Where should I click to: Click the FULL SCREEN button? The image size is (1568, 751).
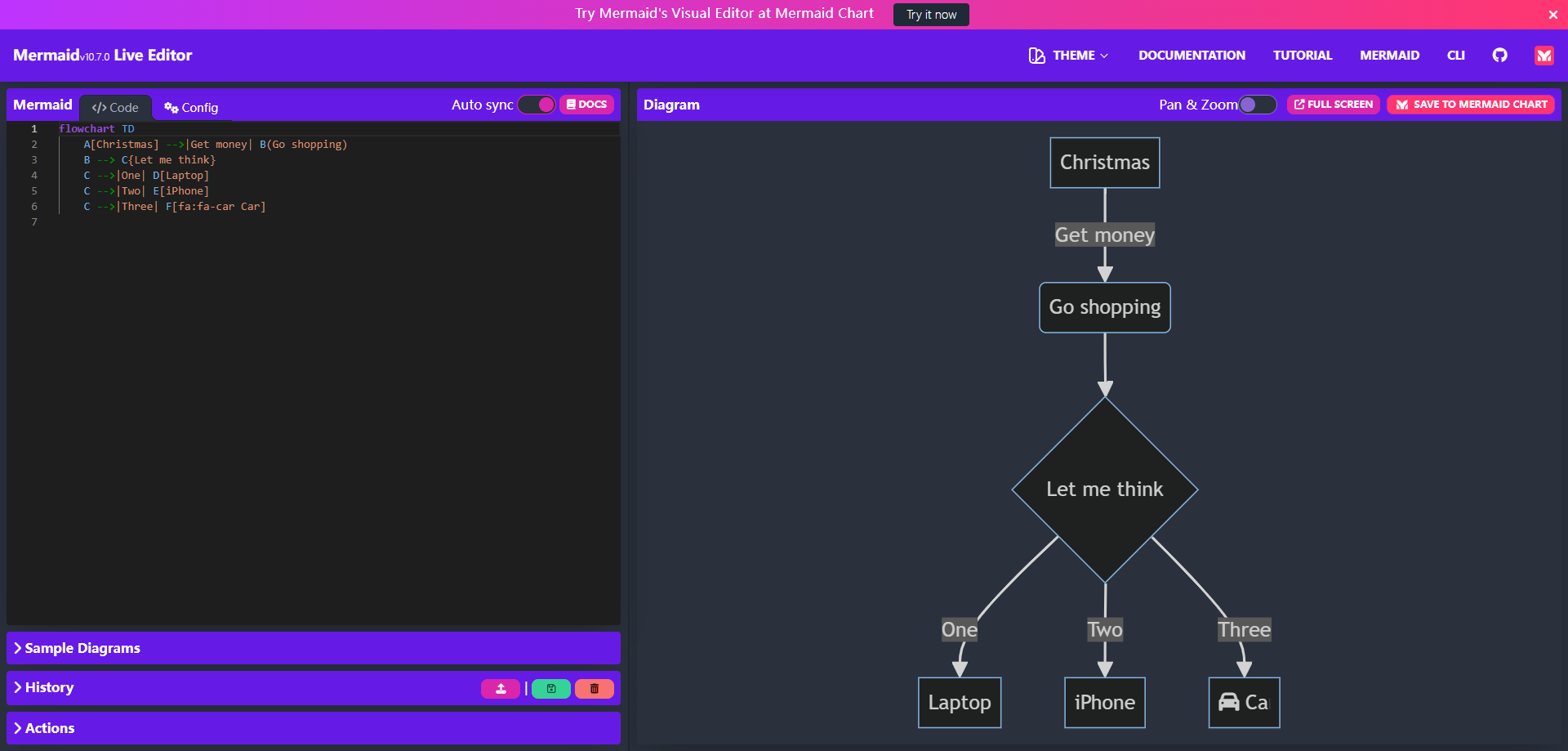pos(1334,105)
